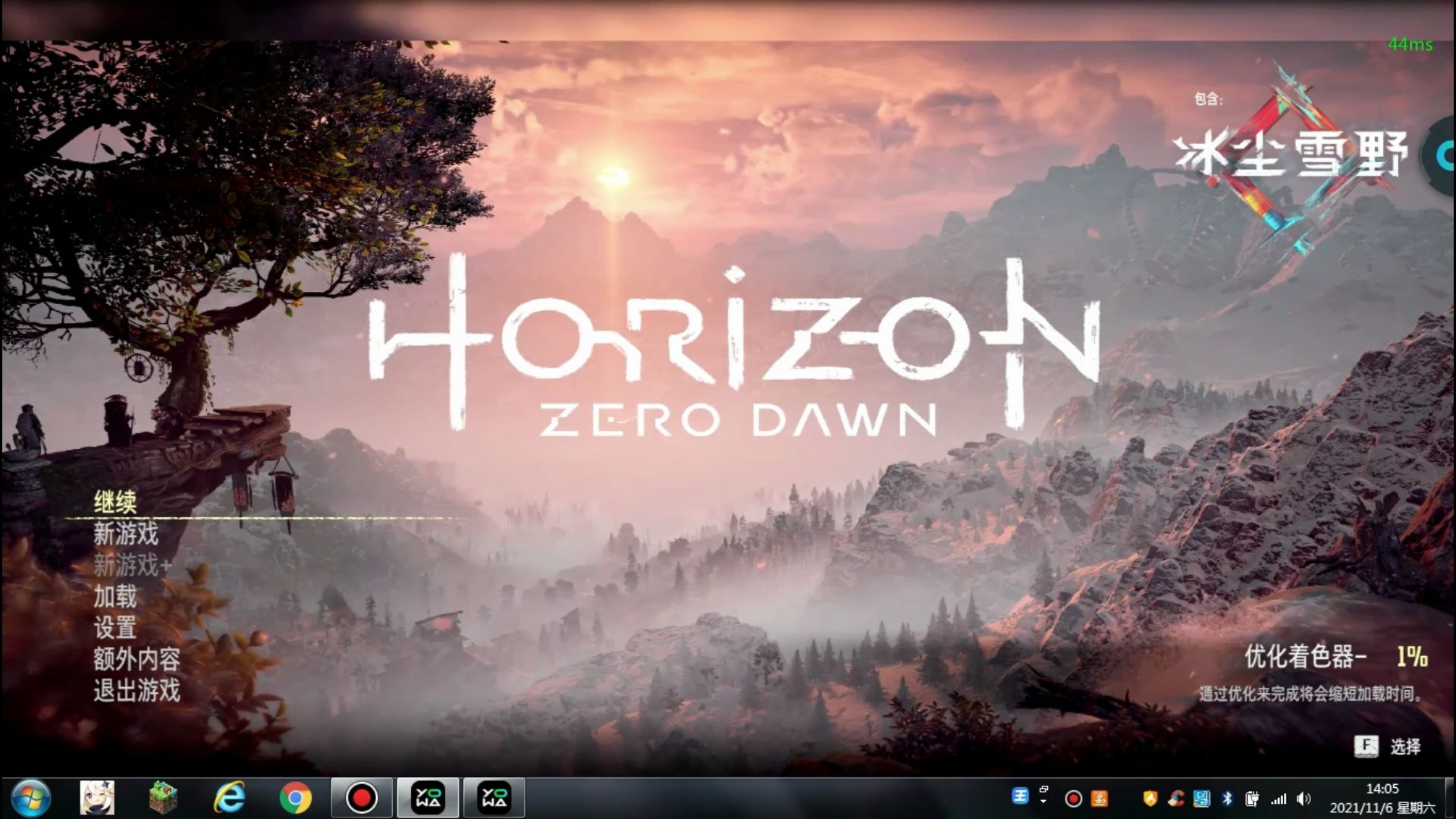Switch to first Horizon Zero Dawn taskbar window
Image resolution: width=1456 pixels, height=819 pixels.
[x=428, y=798]
